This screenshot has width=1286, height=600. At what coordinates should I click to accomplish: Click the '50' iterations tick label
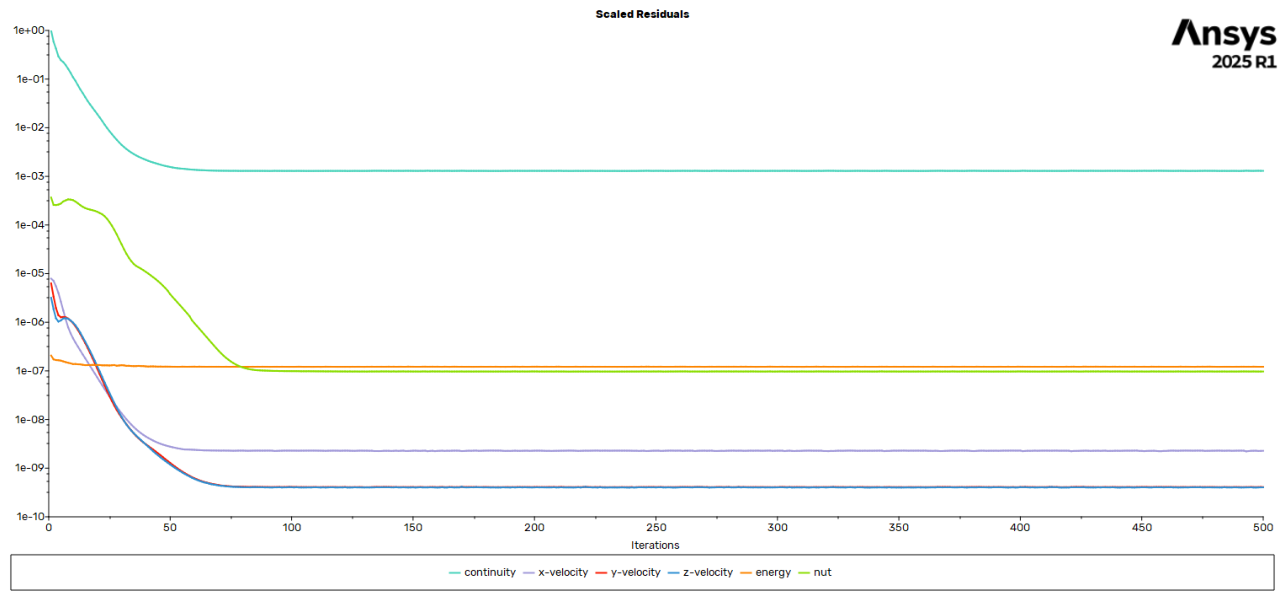[x=170, y=527]
